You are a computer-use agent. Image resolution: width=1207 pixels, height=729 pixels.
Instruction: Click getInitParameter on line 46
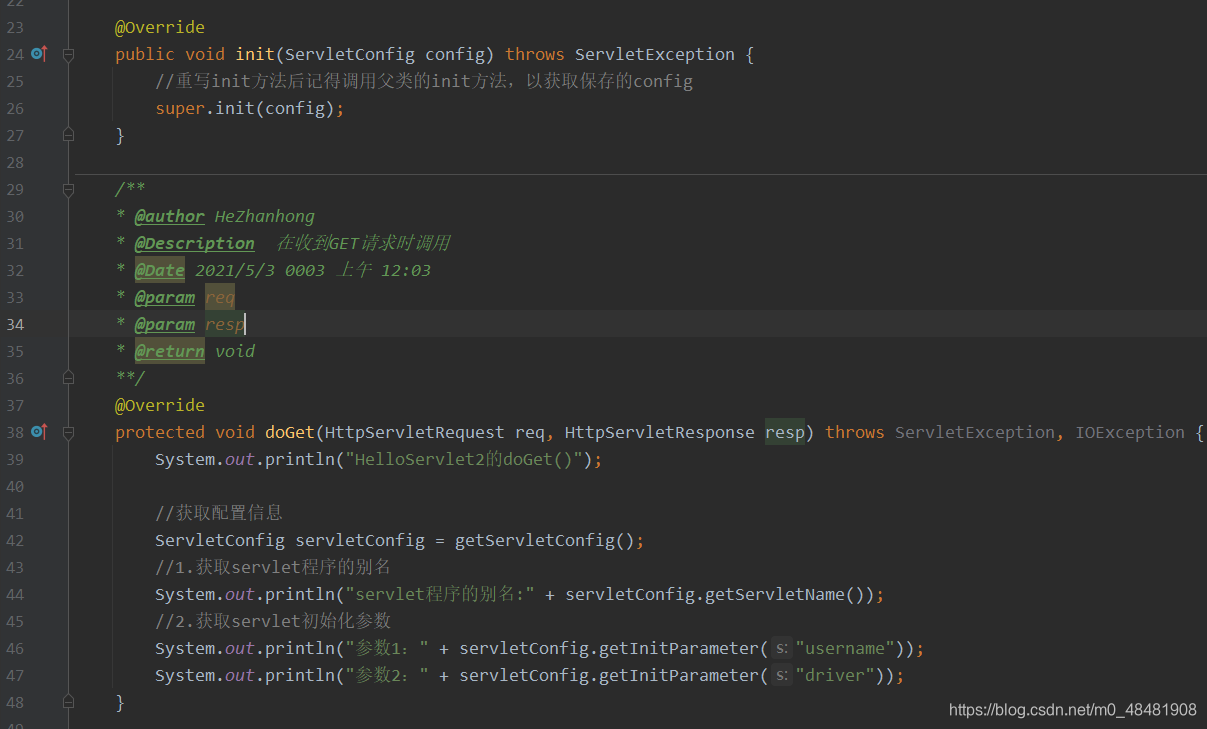[x=678, y=648]
